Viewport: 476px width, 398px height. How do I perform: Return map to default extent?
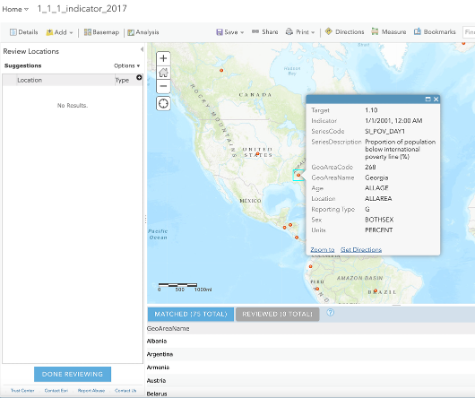pyautogui.click(x=163, y=72)
